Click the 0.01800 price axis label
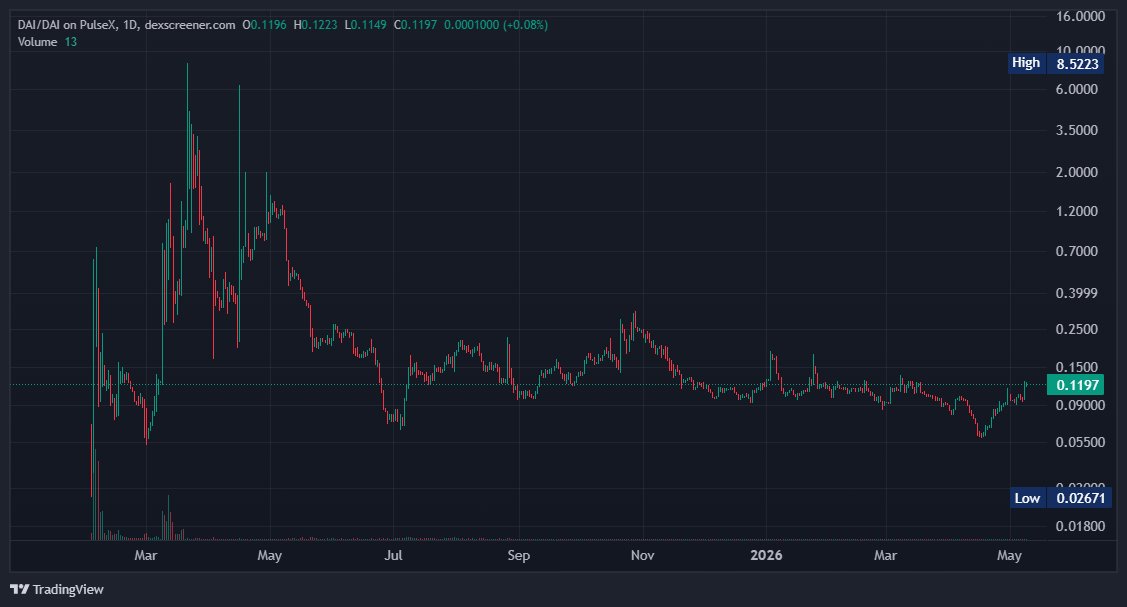 1080,526
